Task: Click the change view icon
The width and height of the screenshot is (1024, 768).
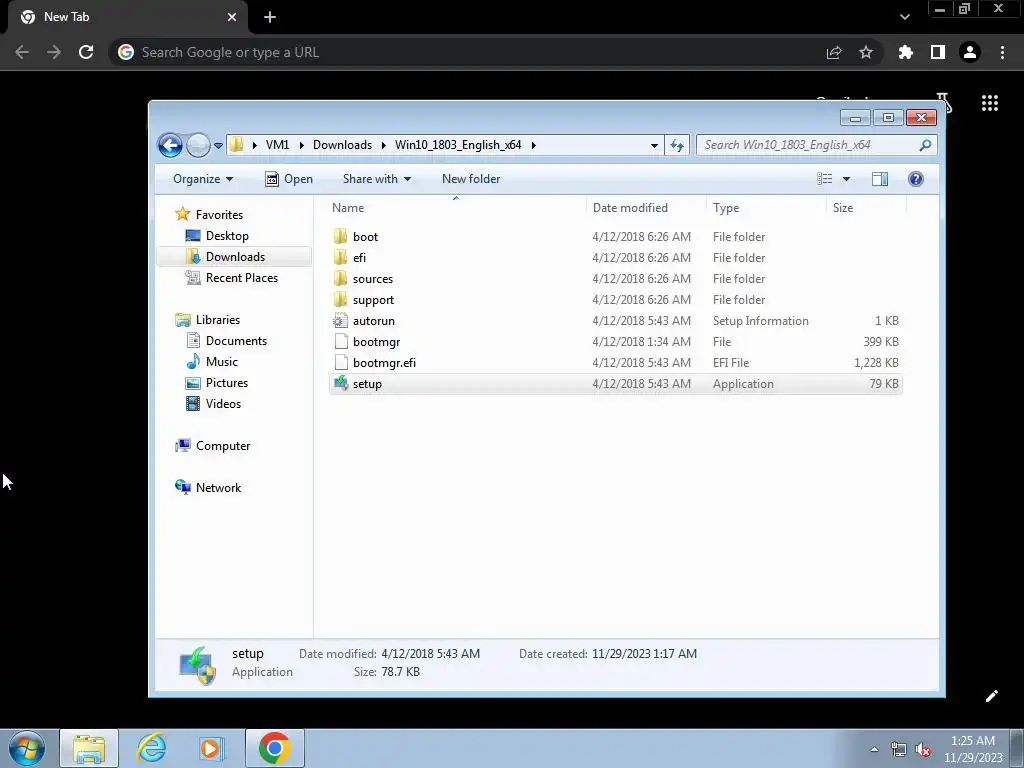Action: pyautogui.click(x=825, y=179)
